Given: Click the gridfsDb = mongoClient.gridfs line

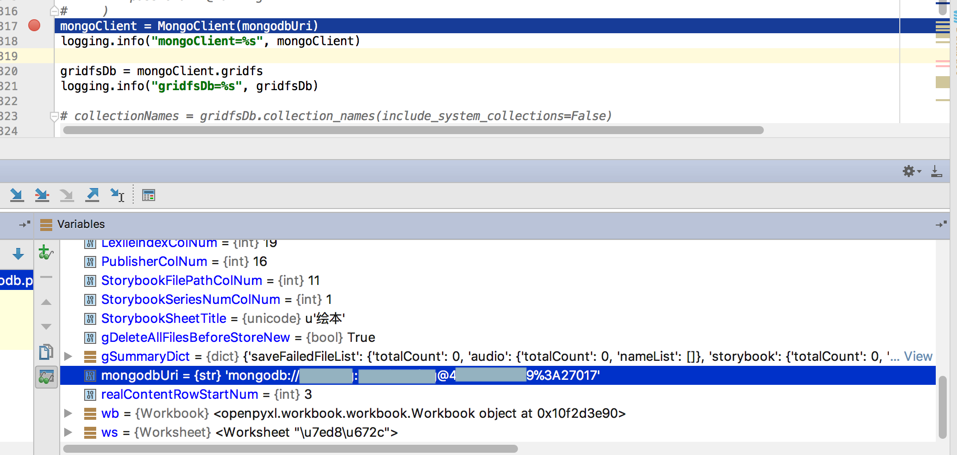Looking at the screenshot, I should pos(161,71).
